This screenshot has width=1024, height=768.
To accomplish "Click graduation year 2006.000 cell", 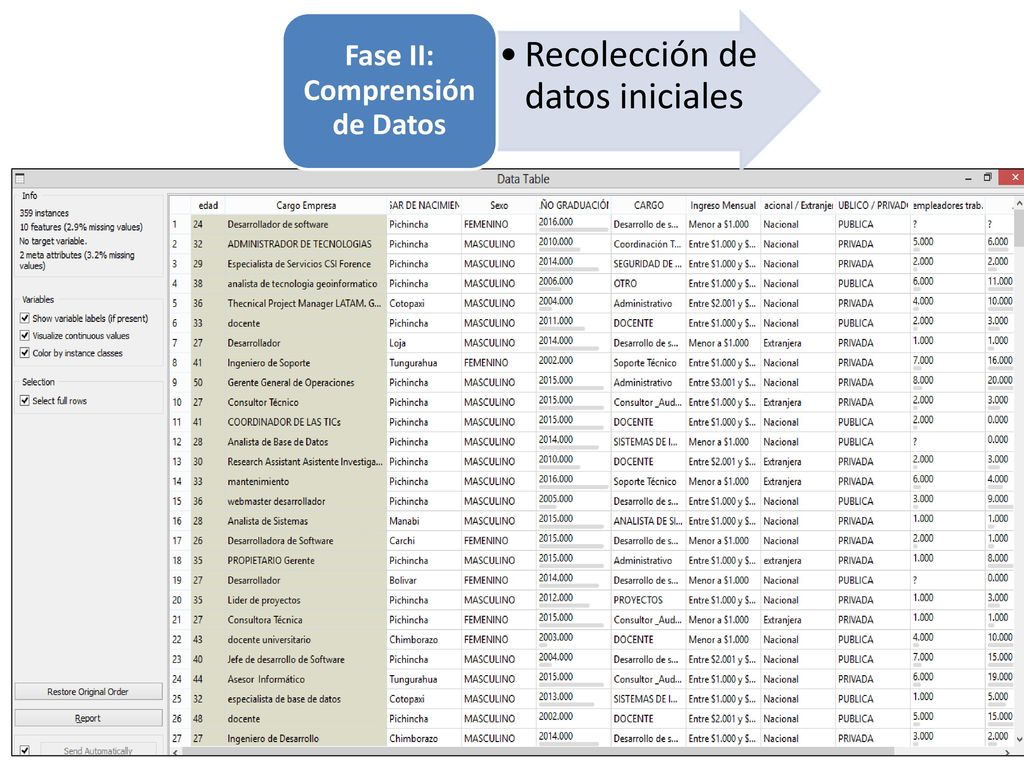I will (573, 283).
